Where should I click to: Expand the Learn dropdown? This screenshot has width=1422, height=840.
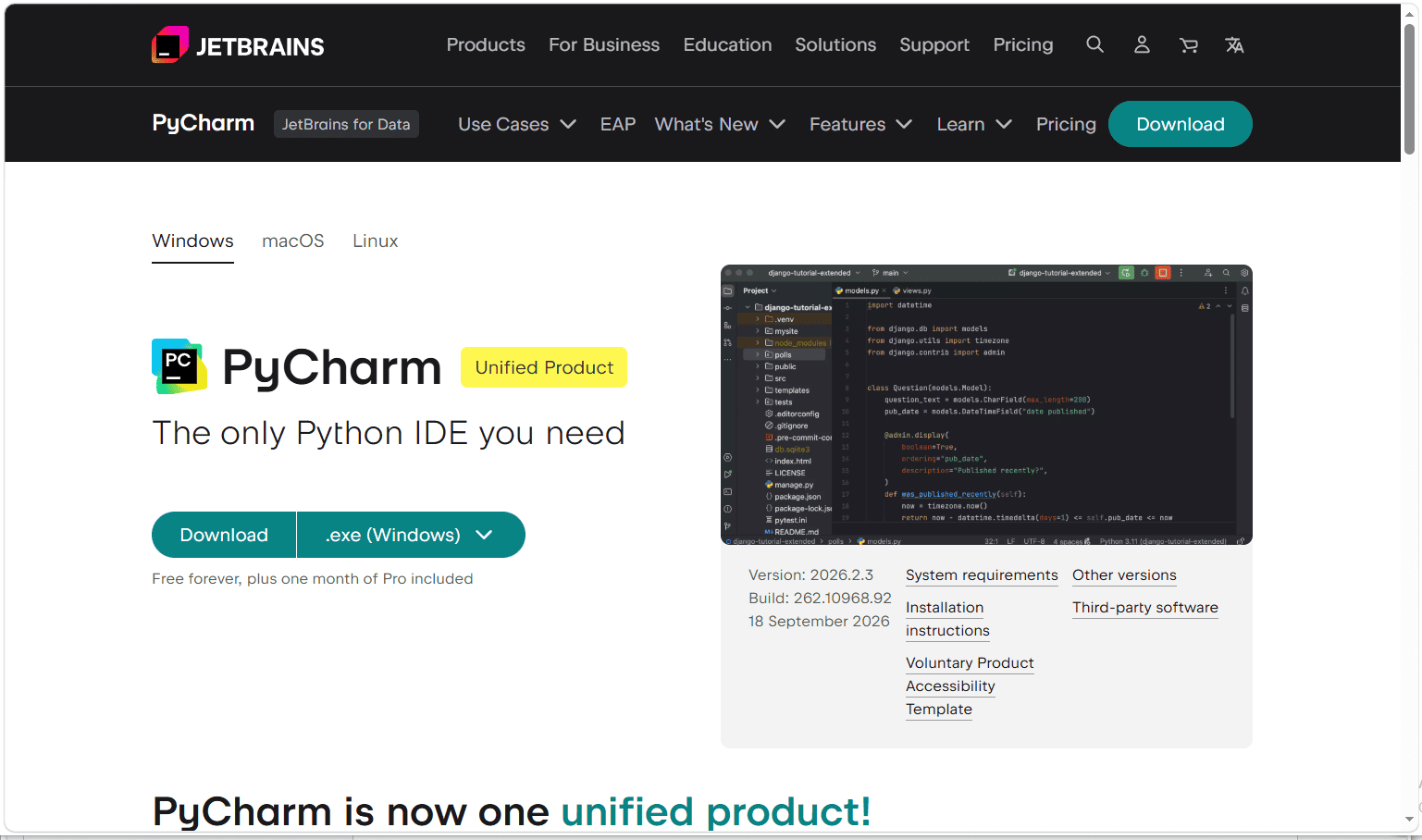coord(974,124)
